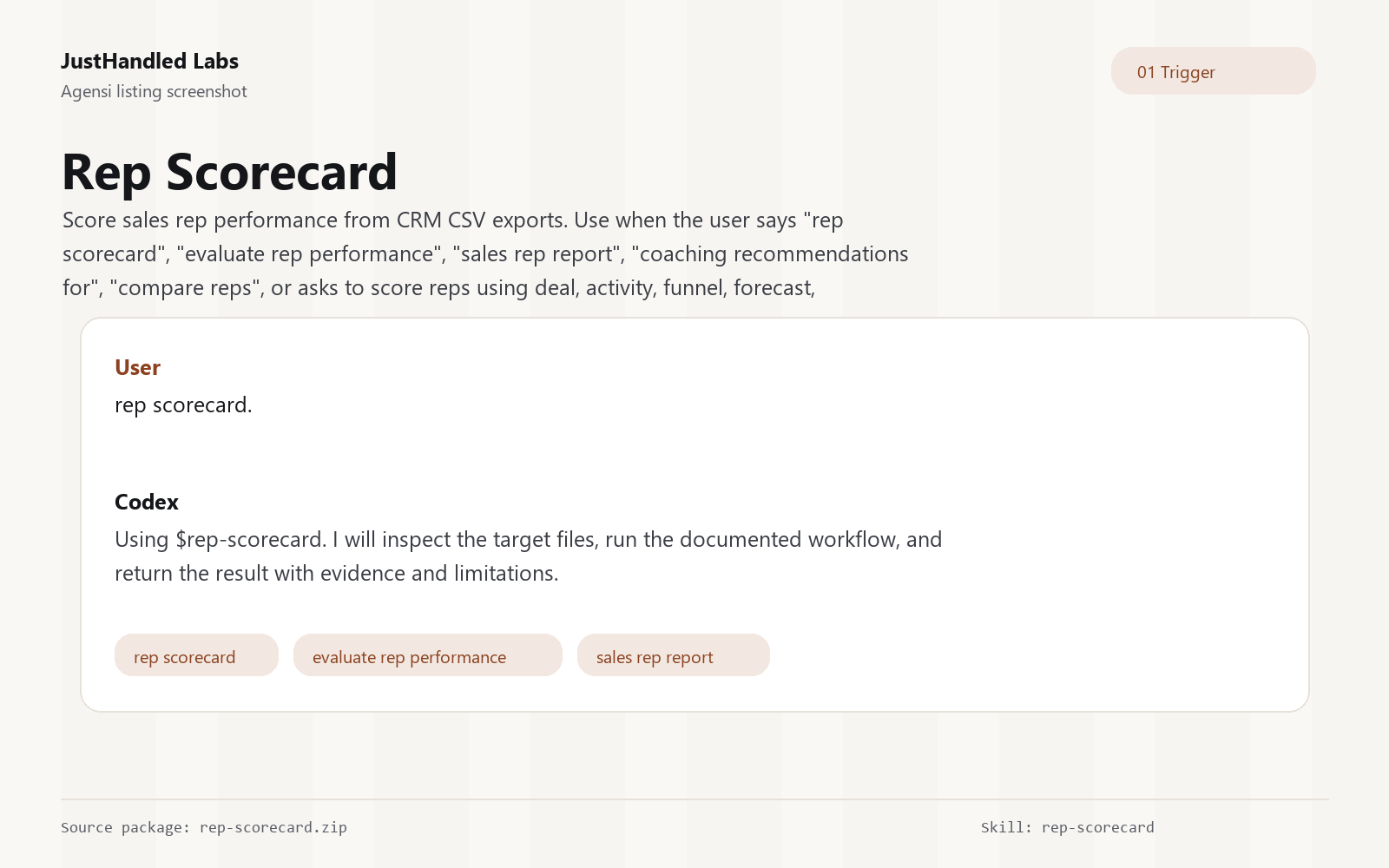Select the evaluate rep performance tag
1389x868 pixels.
(x=428, y=655)
